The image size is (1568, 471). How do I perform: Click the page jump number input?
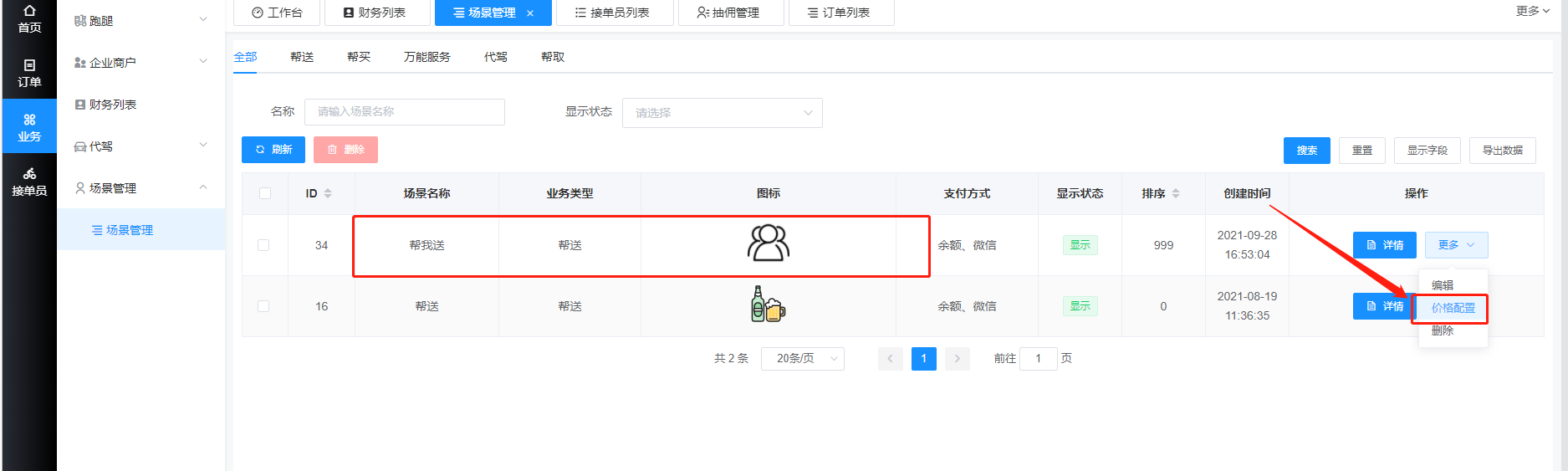click(x=1039, y=359)
